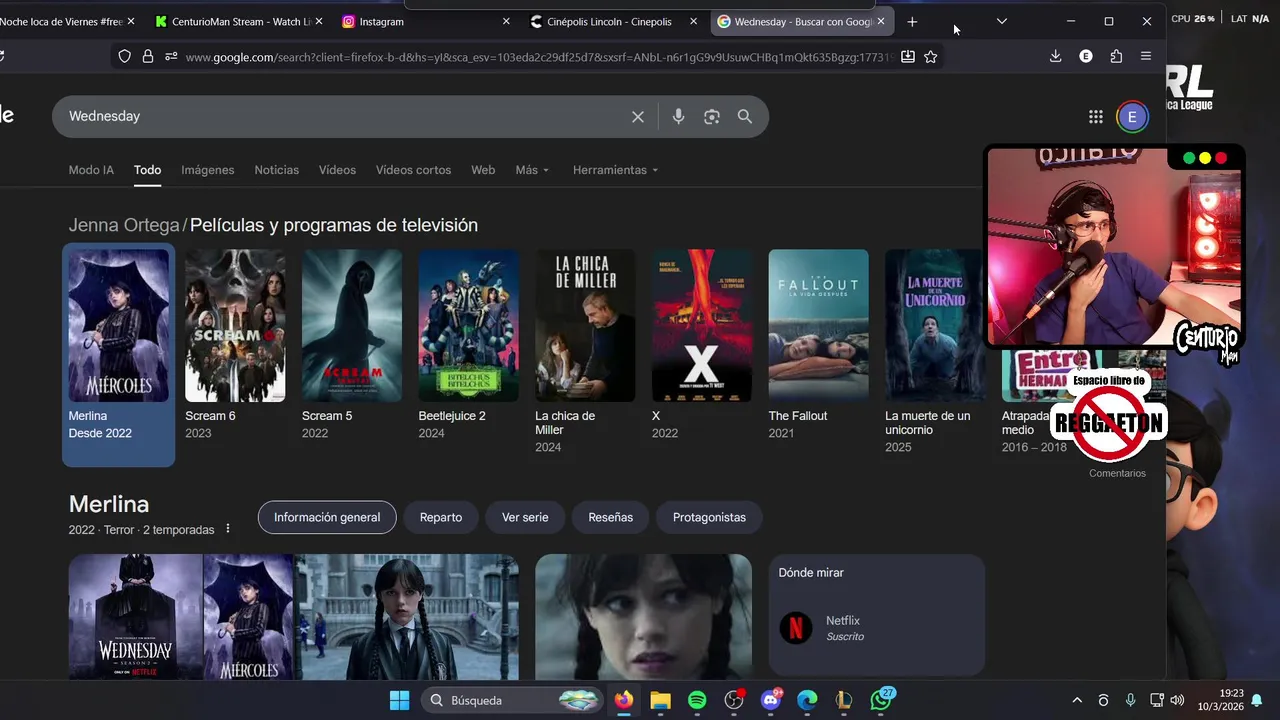Open the Beetlejuice 2 poster
Screen dimensions: 1280x720
tap(469, 326)
